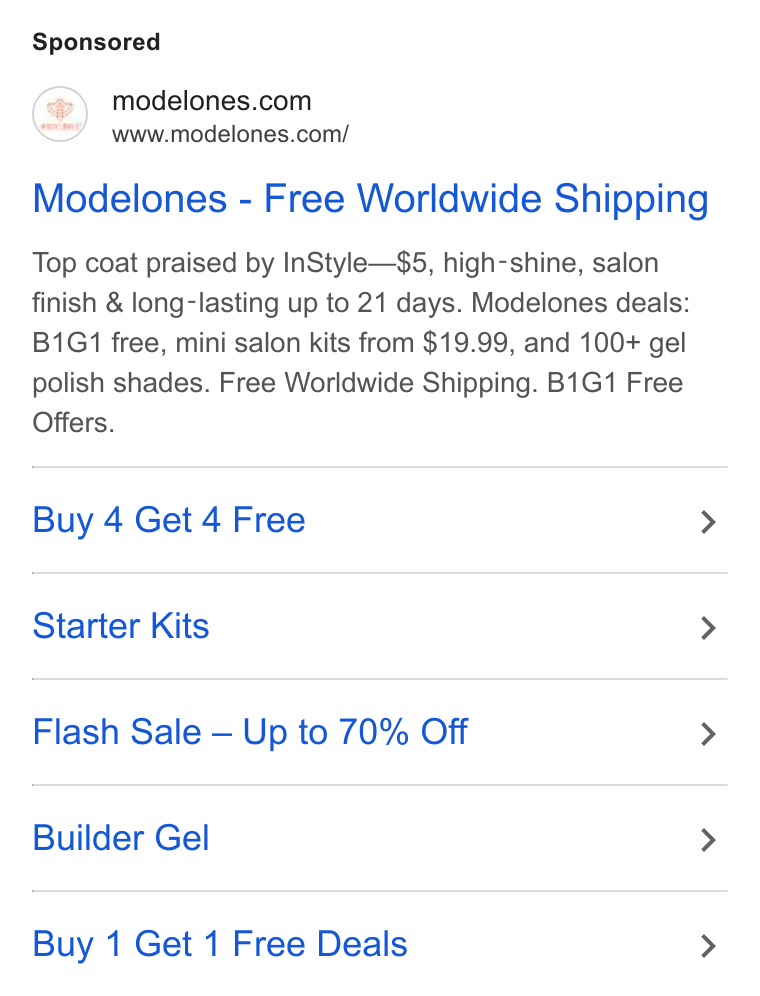Open the Starter Kits sitelink
The height and width of the screenshot is (996, 760).
121,626
